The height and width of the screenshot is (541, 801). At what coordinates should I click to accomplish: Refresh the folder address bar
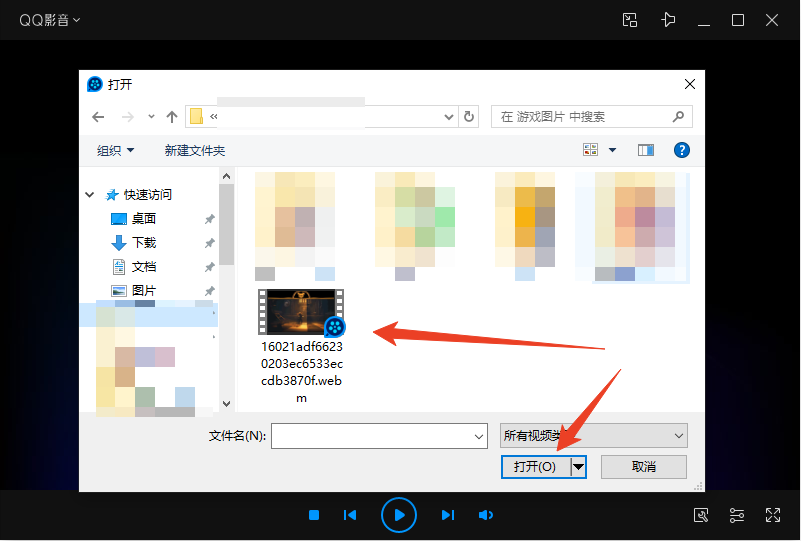[469, 117]
